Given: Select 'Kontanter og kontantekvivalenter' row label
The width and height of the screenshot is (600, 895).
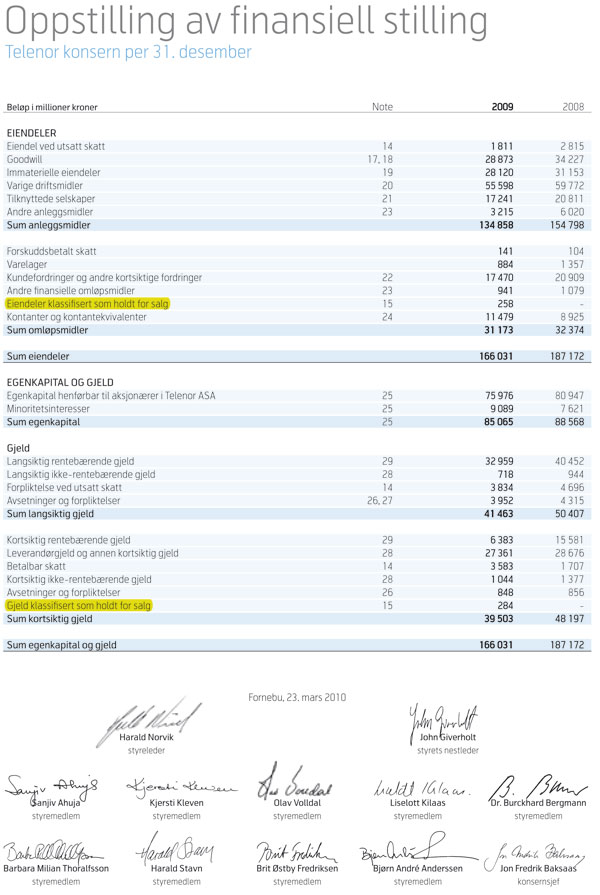Looking at the screenshot, I should (76, 317).
